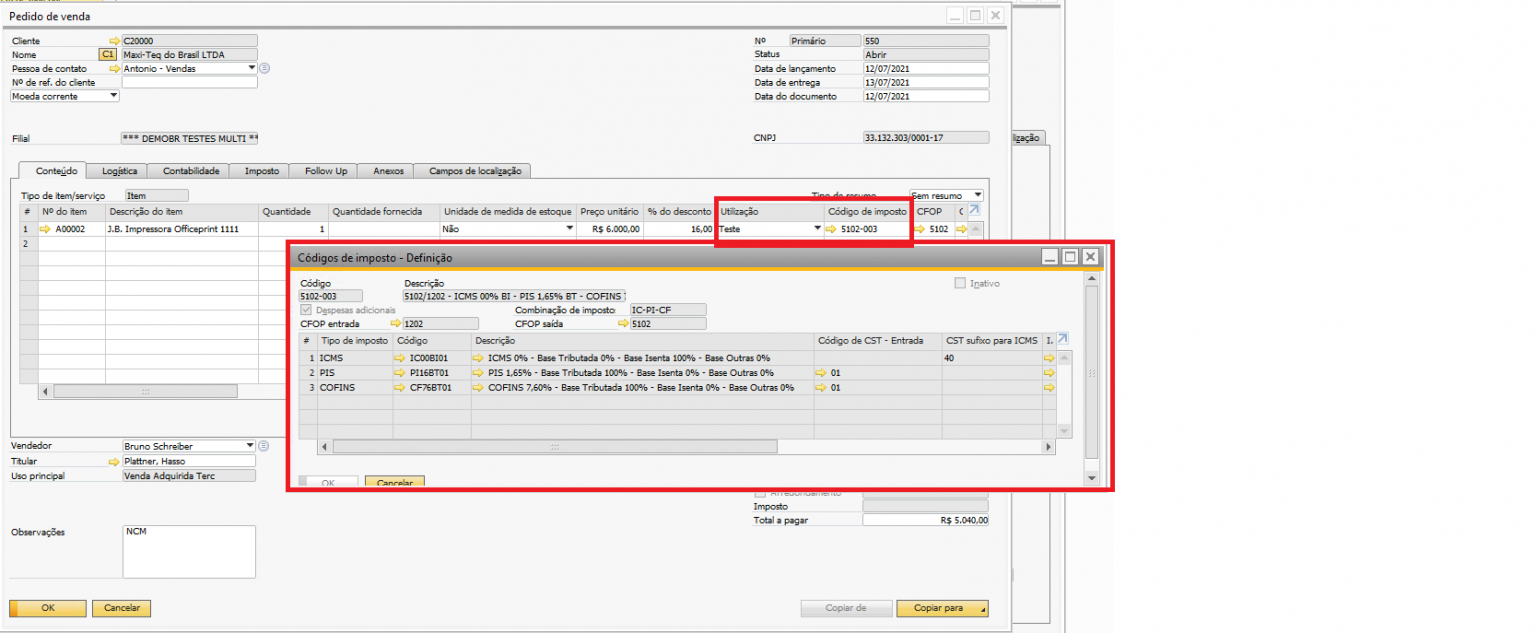Toggle the Despesas adicionais checkbox

click(307, 311)
